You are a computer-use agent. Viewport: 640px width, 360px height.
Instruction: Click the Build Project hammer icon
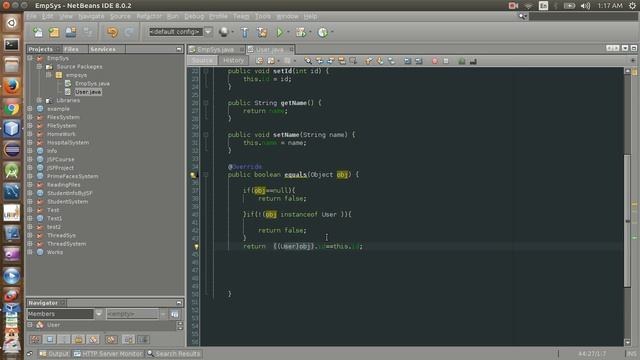pos(244,32)
